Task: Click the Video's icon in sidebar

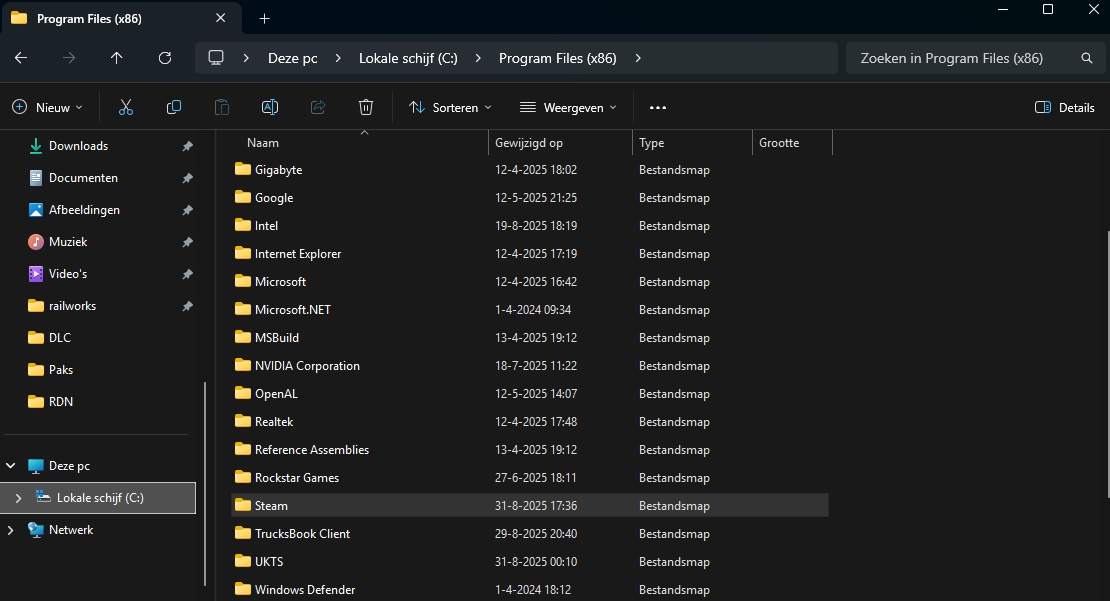Action: coord(35,273)
